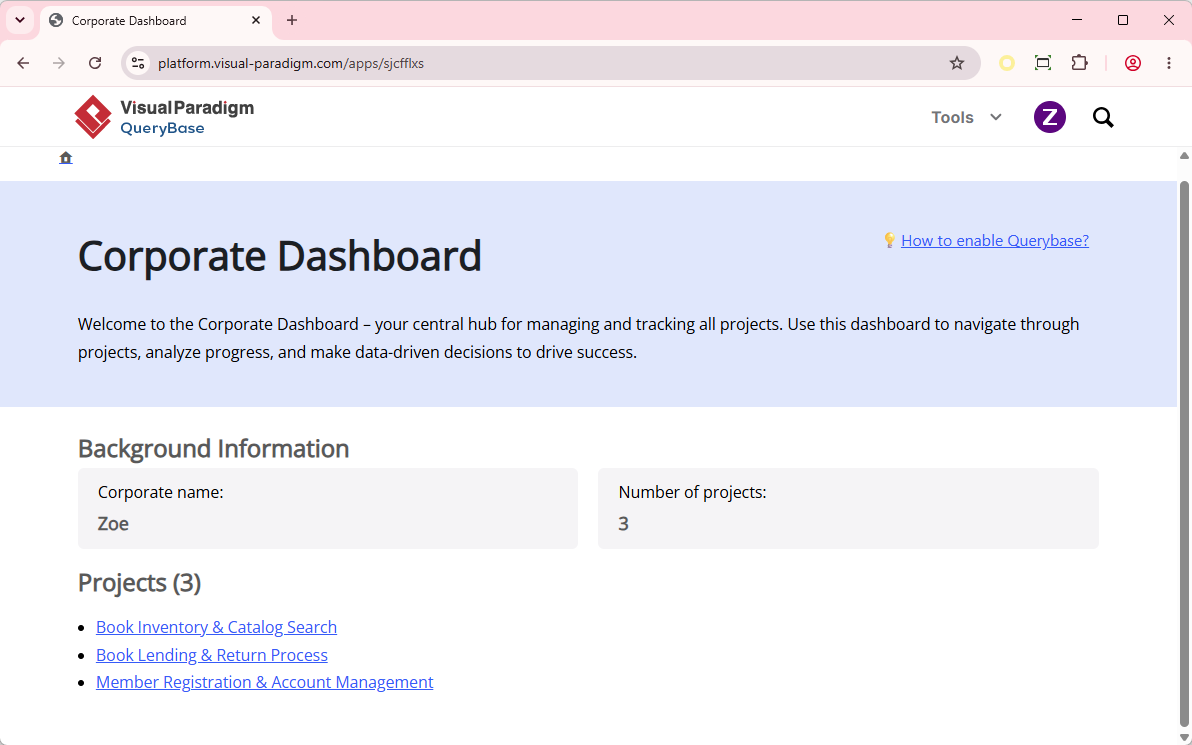Click the Visual Paradigm QueryBase logo
Viewport: 1192px width, 745px height.
pyautogui.click(x=164, y=117)
